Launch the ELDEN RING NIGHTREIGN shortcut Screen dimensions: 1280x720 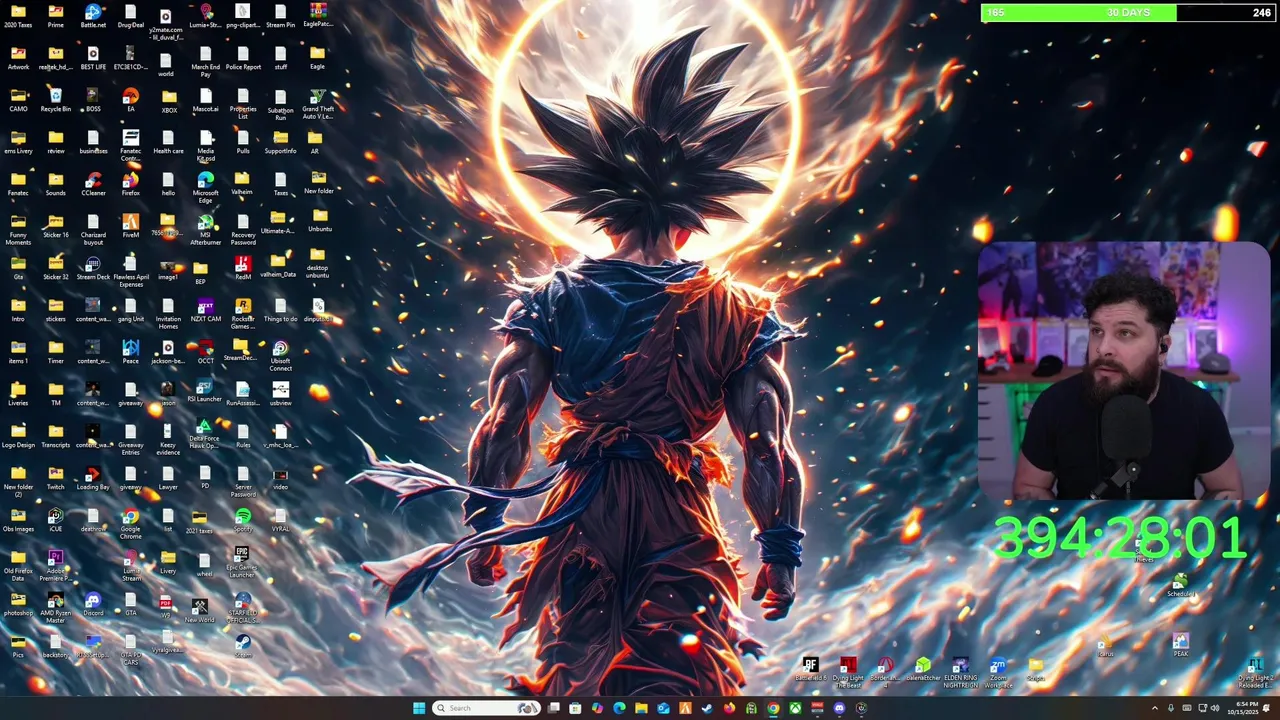click(960, 673)
